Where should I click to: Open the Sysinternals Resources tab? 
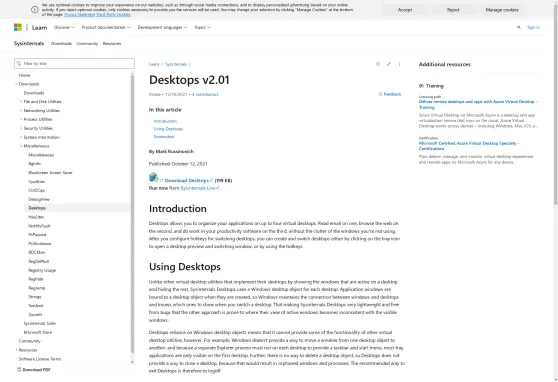click(112, 43)
